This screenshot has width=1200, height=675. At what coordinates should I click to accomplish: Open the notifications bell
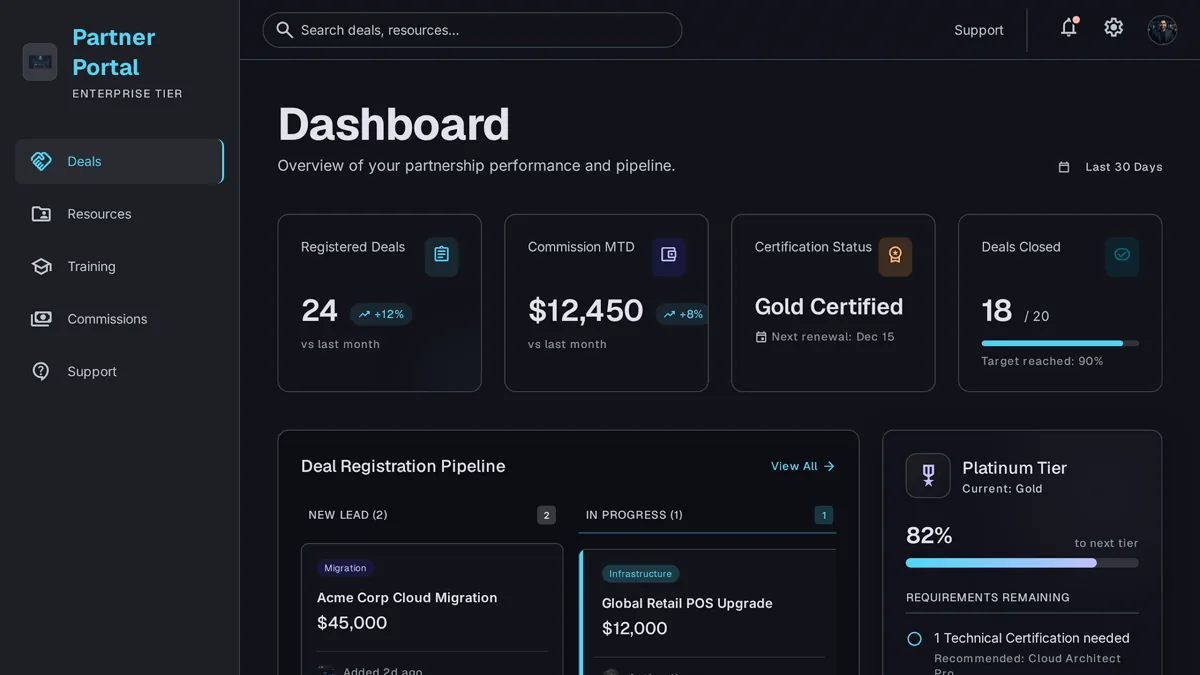1069,27
